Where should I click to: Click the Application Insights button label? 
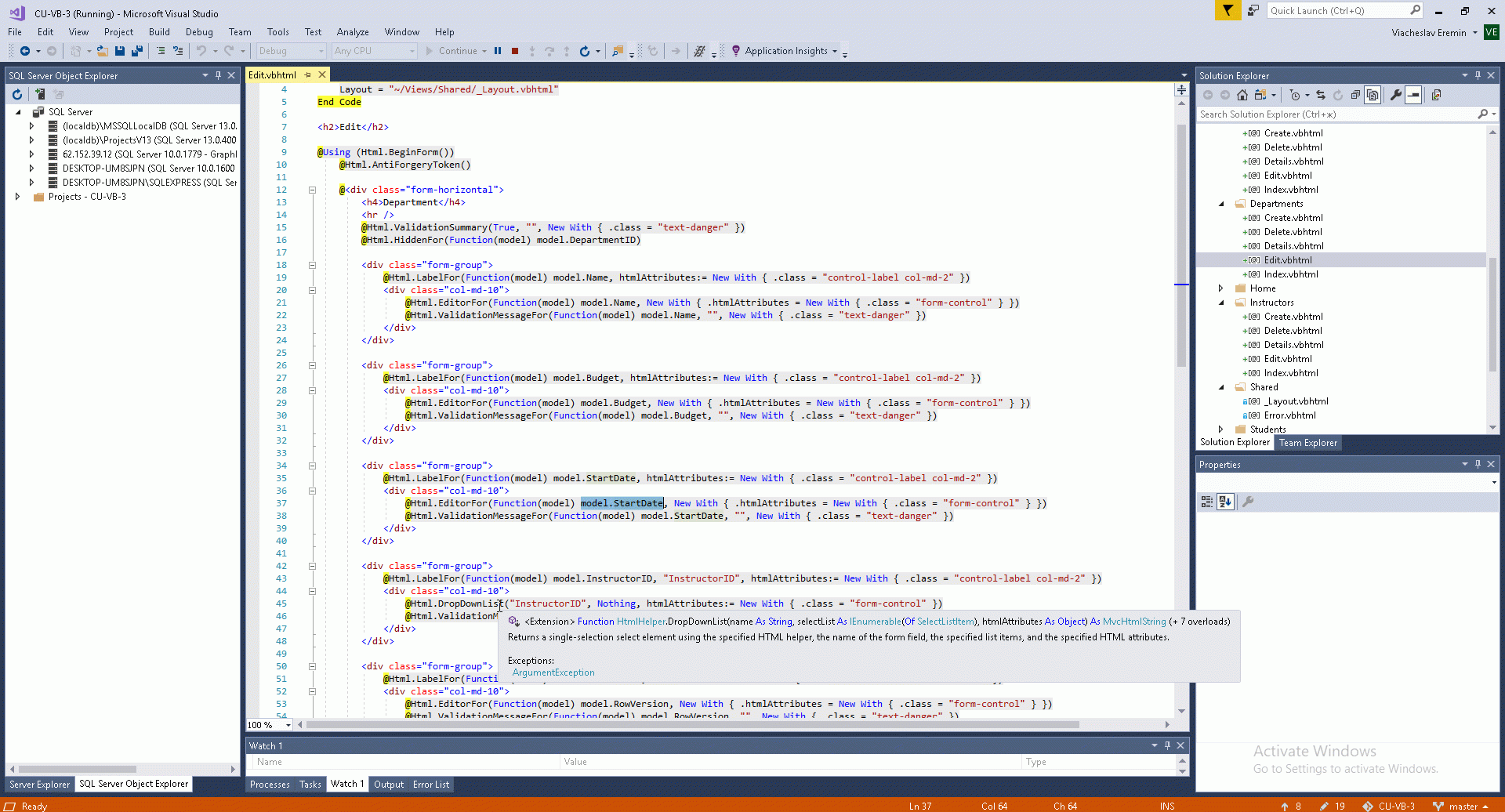pos(786,51)
